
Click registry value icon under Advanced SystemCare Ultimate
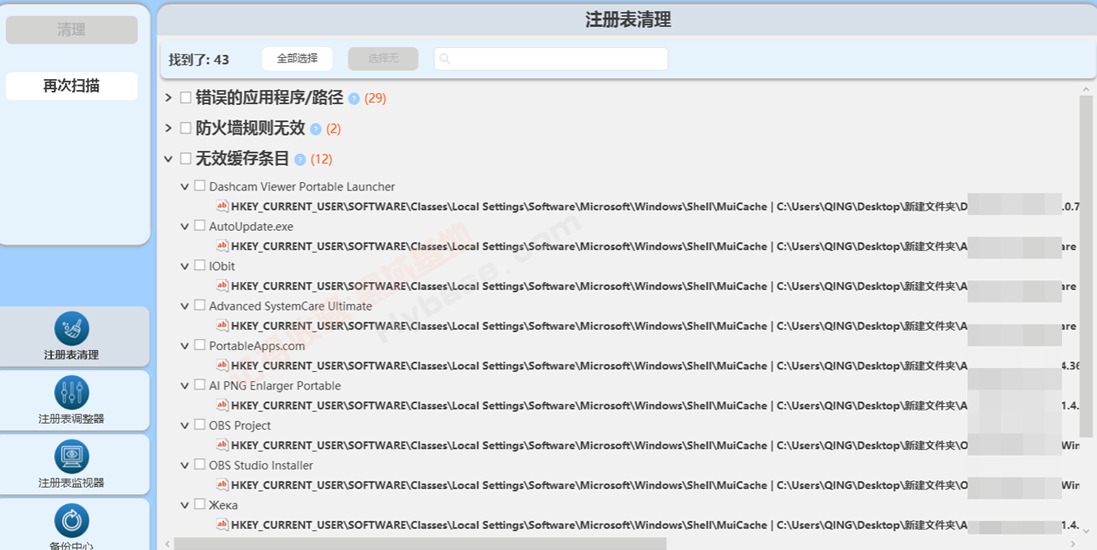pyautogui.click(x=222, y=325)
